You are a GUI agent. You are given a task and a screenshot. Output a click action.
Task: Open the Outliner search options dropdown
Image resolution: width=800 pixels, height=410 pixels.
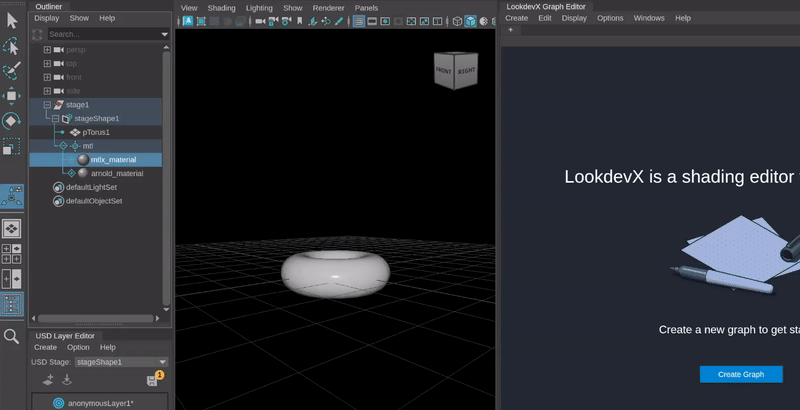[x=164, y=34]
